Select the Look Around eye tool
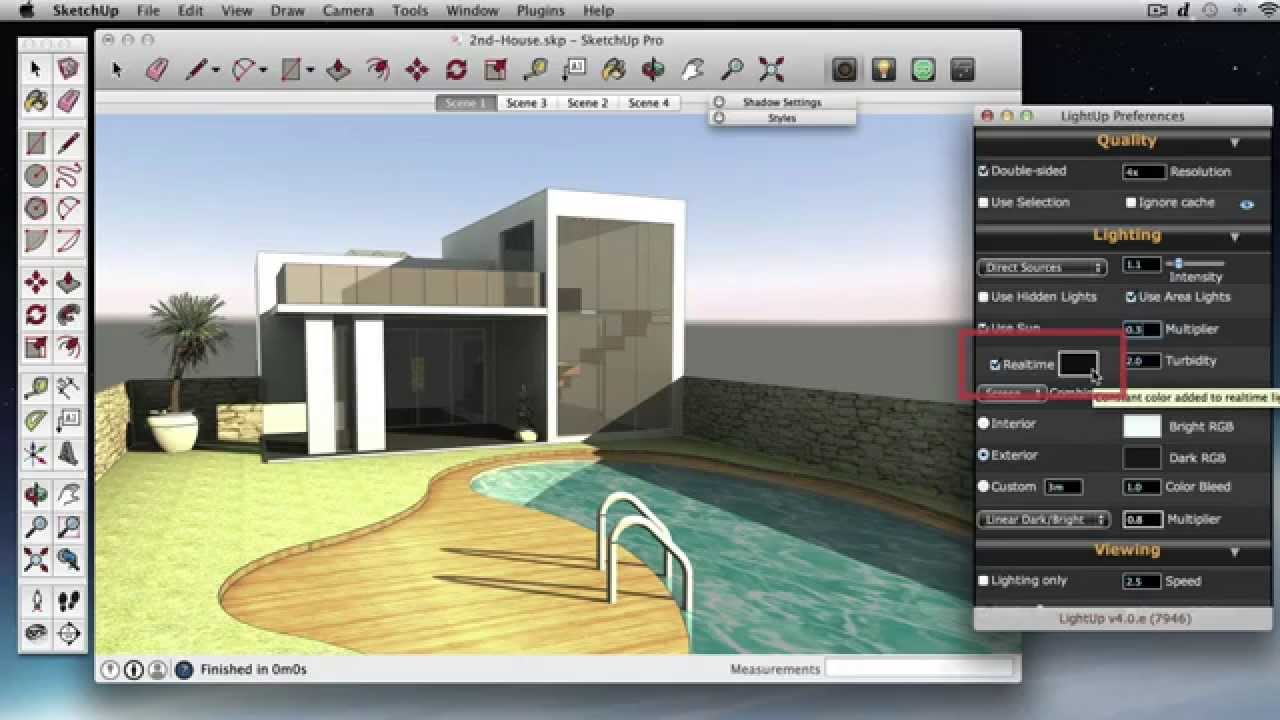Image resolution: width=1280 pixels, height=720 pixels. pos(36,632)
